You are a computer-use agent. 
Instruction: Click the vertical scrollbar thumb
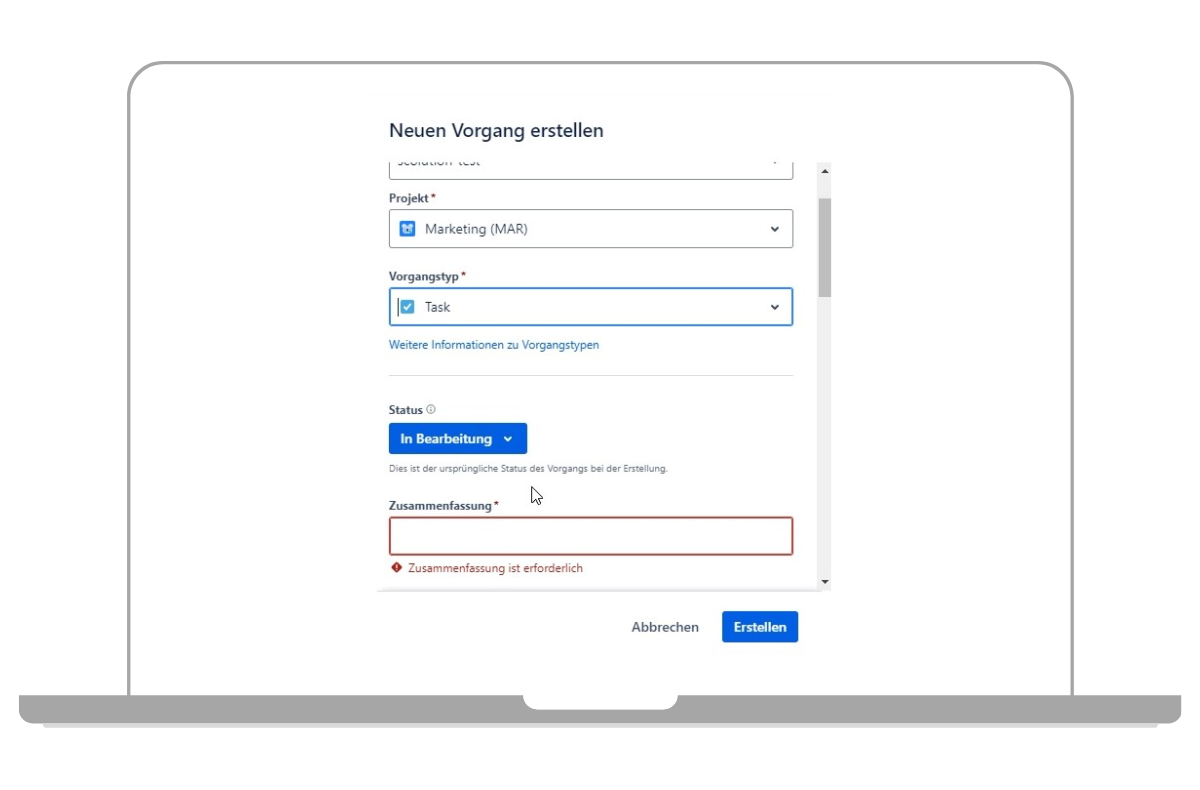coord(823,245)
